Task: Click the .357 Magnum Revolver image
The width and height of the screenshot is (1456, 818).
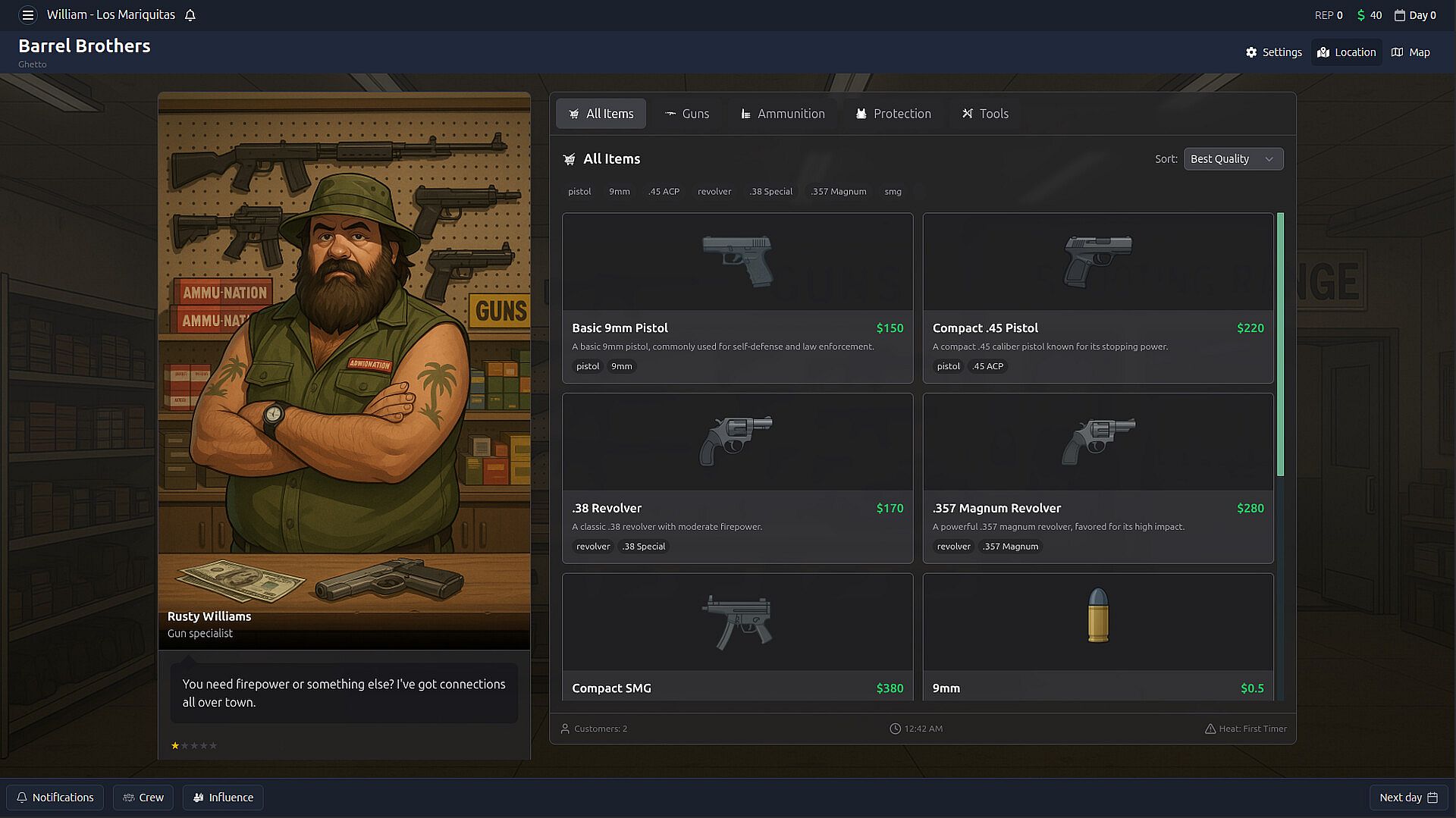Action: click(1097, 441)
